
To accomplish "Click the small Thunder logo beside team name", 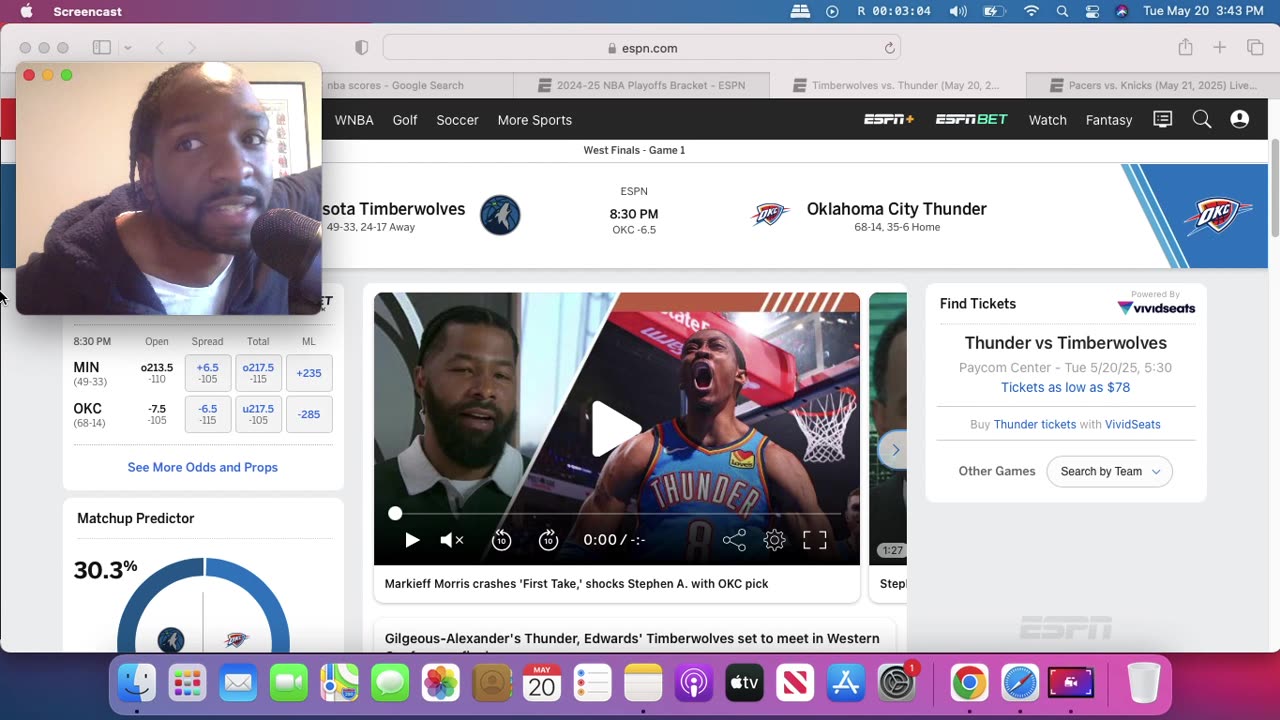I will [771, 215].
